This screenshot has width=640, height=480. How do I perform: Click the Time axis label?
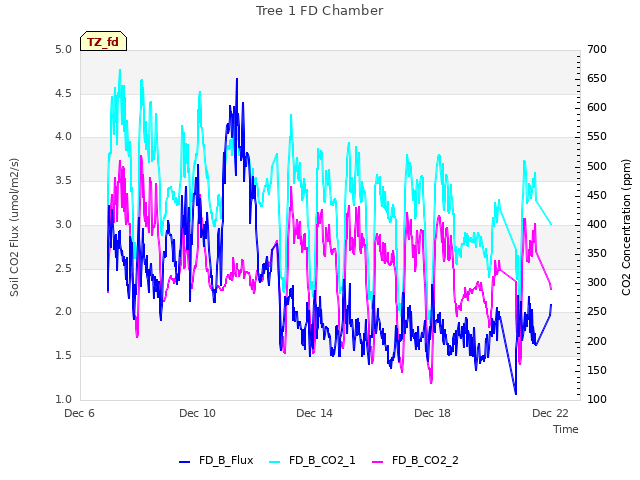click(x=566, y=429)
